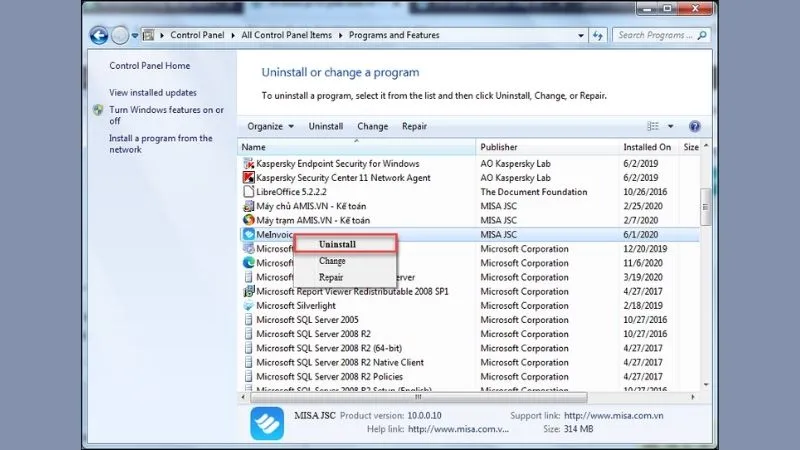800x450 pixels.
Task: Click the horizontal scrollbar thumb
Action: [x=418, y=397]
